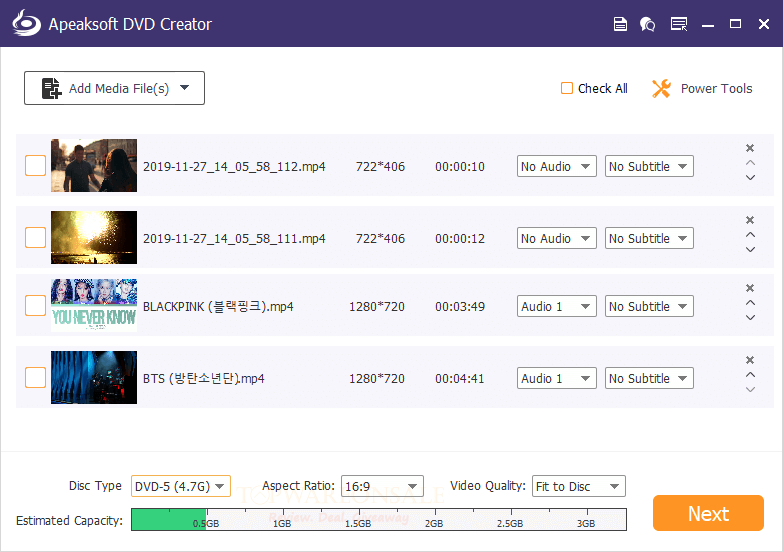The height and width of the screenshot is (552, 783).
Task: Click Add Media File(s) button text
Action: (119, 88)
